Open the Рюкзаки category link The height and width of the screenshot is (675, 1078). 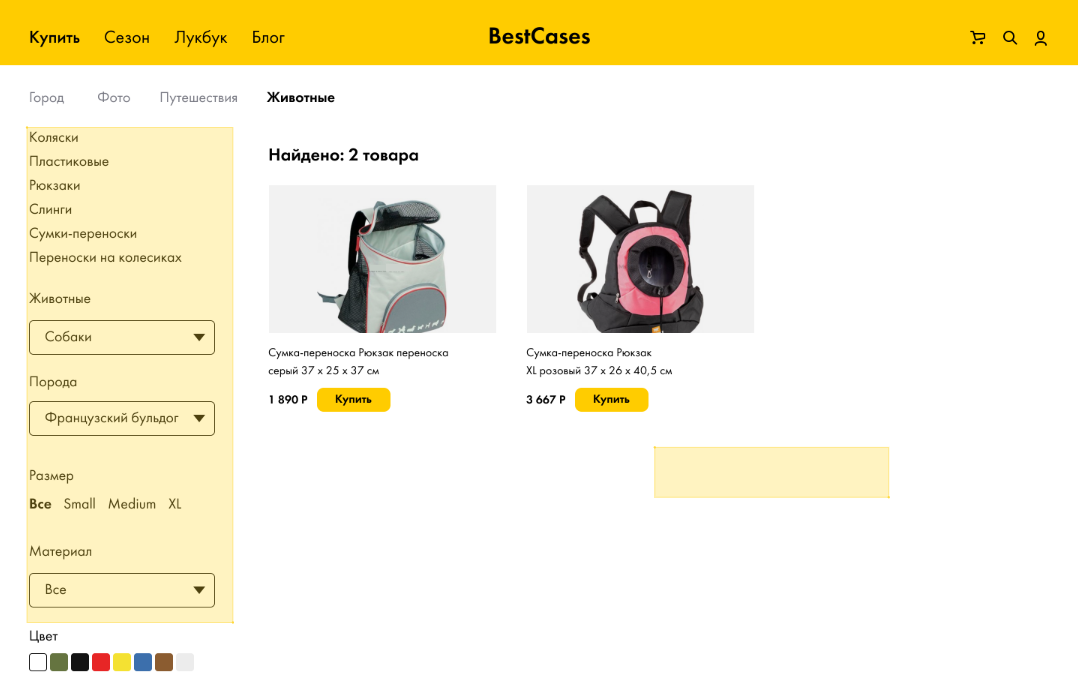coord(54,186)
